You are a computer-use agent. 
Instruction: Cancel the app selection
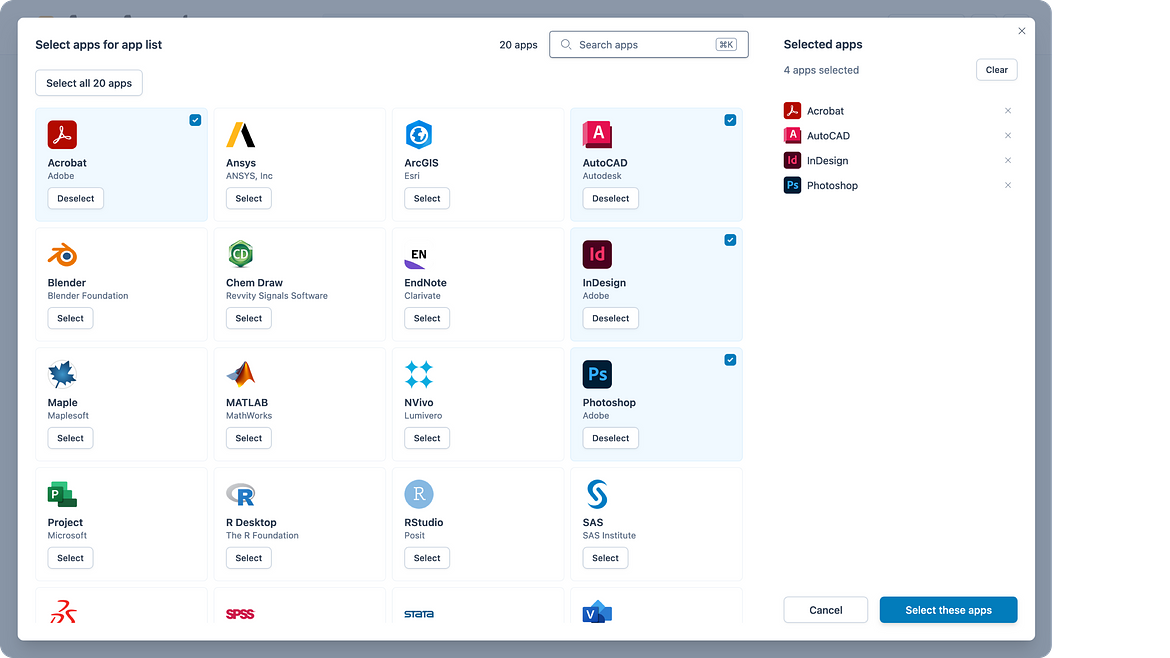(825, 610)
